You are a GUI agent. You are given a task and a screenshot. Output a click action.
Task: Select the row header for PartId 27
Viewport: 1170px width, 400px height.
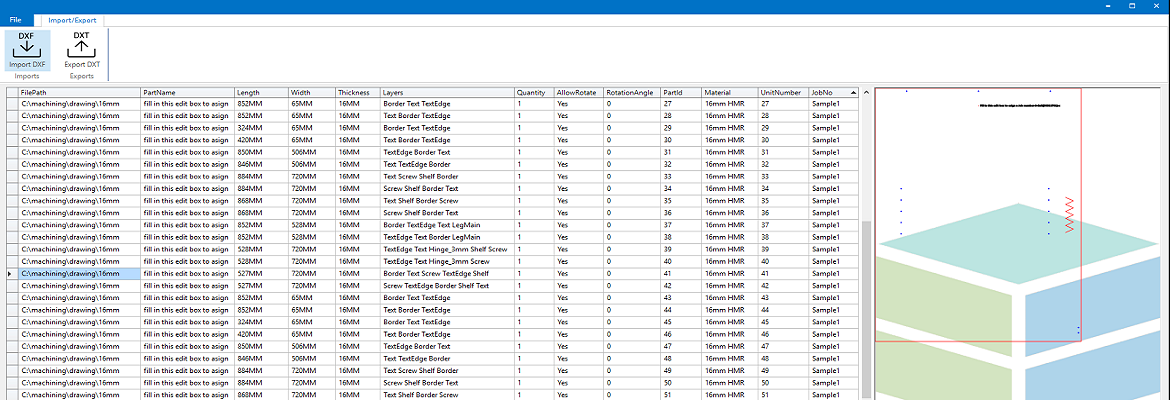(12, 103)
